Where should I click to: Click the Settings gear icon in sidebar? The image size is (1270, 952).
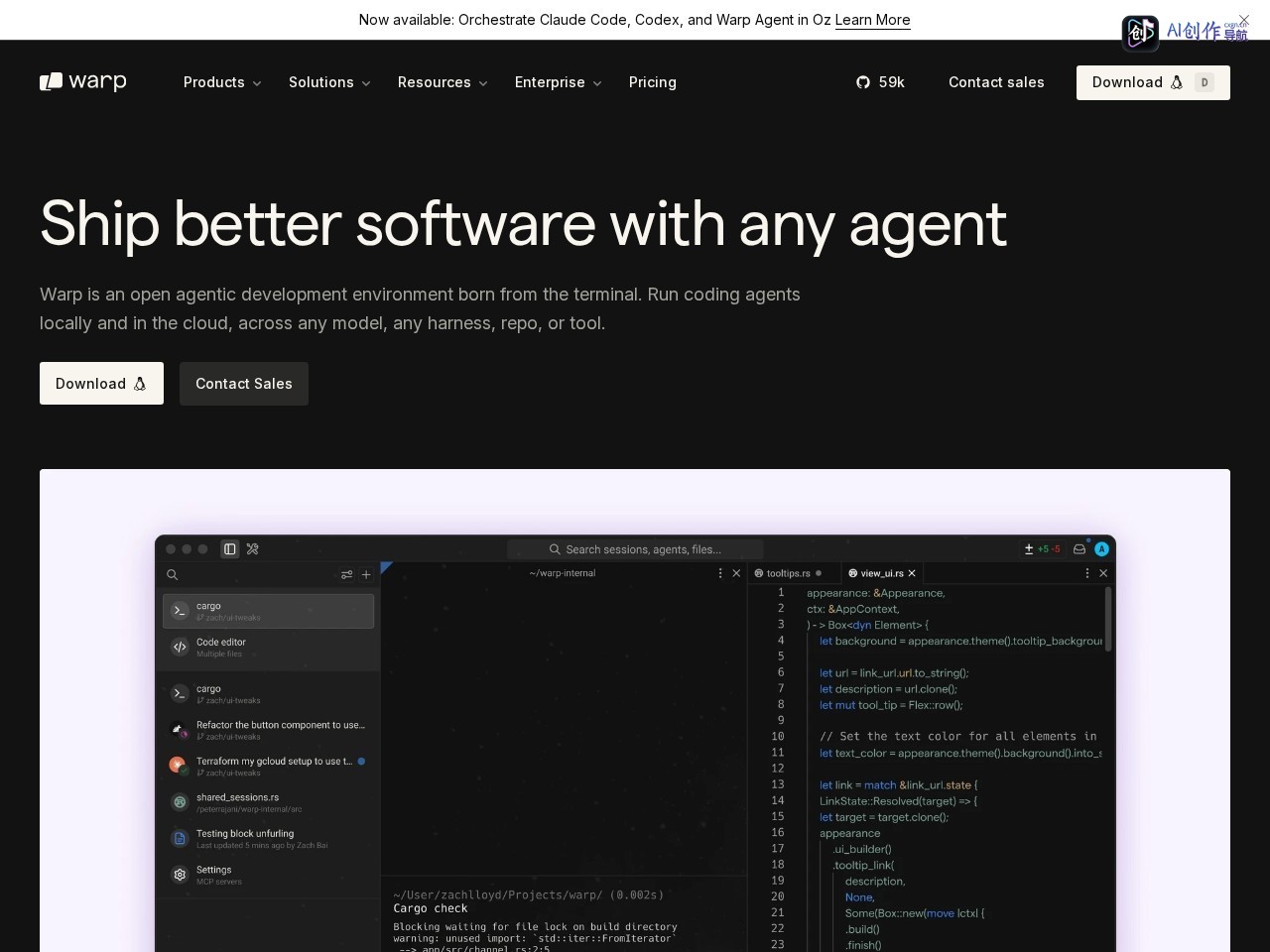180,875
